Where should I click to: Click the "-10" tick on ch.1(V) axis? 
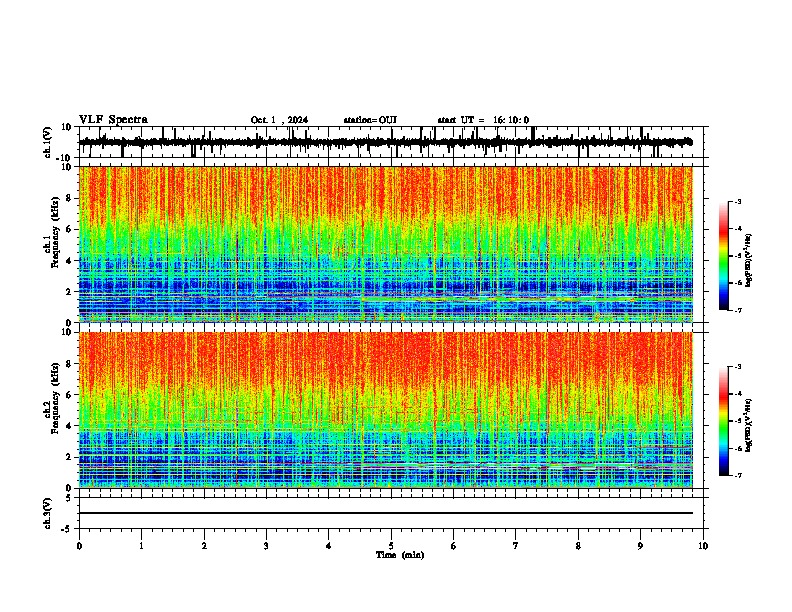pos(65,158)
